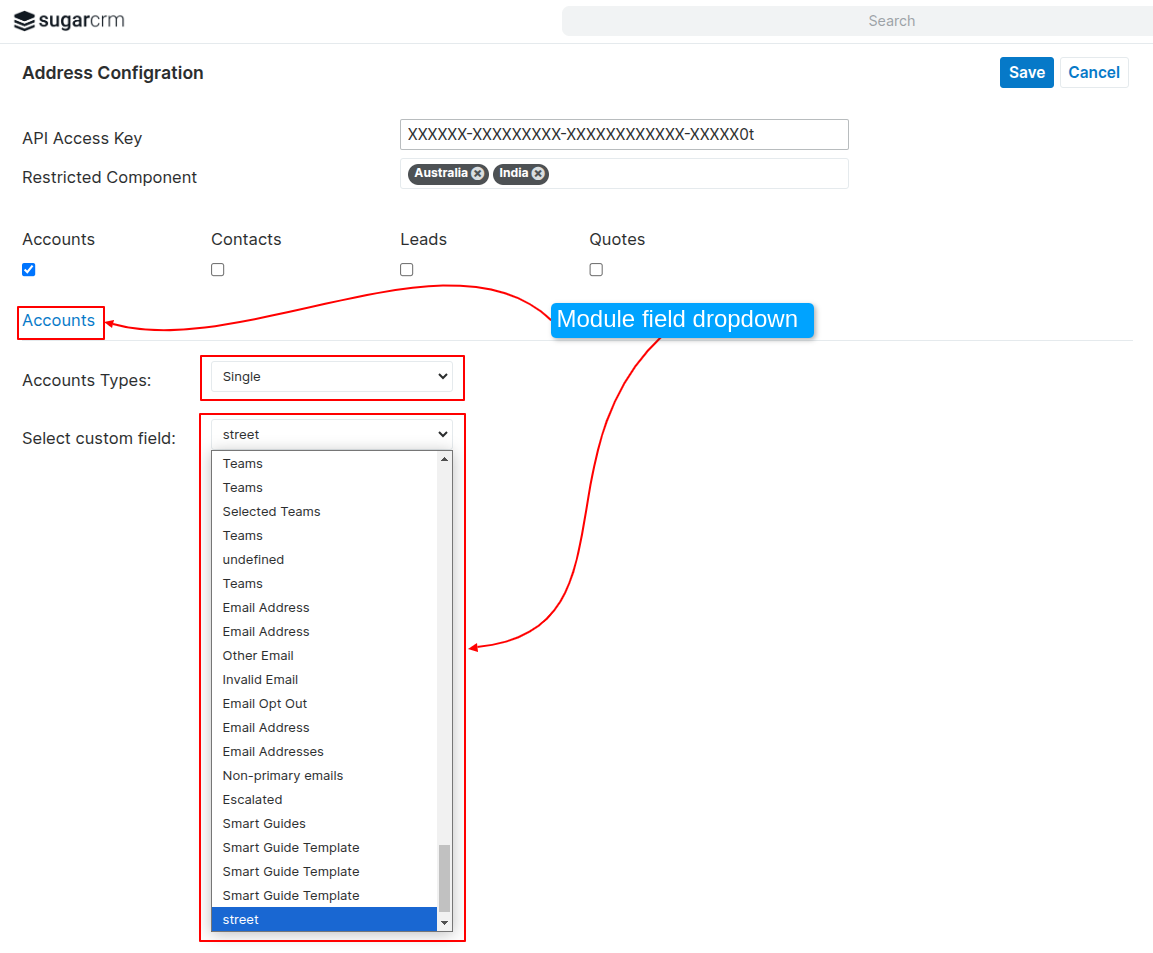Focus the API Access Key field

click(624, 134)
